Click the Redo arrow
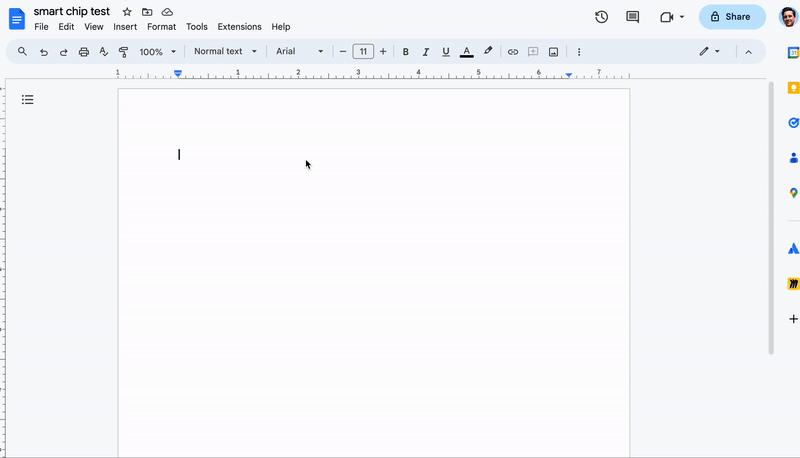The height and width of the screenshot is (458, 800). coord(63,52)
